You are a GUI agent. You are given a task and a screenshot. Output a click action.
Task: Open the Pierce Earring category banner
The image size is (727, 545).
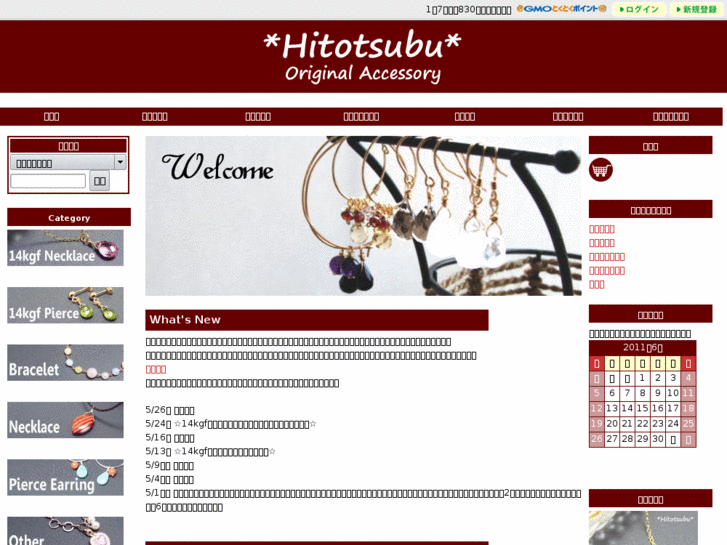pyautogui.click(x=65, y=478)
